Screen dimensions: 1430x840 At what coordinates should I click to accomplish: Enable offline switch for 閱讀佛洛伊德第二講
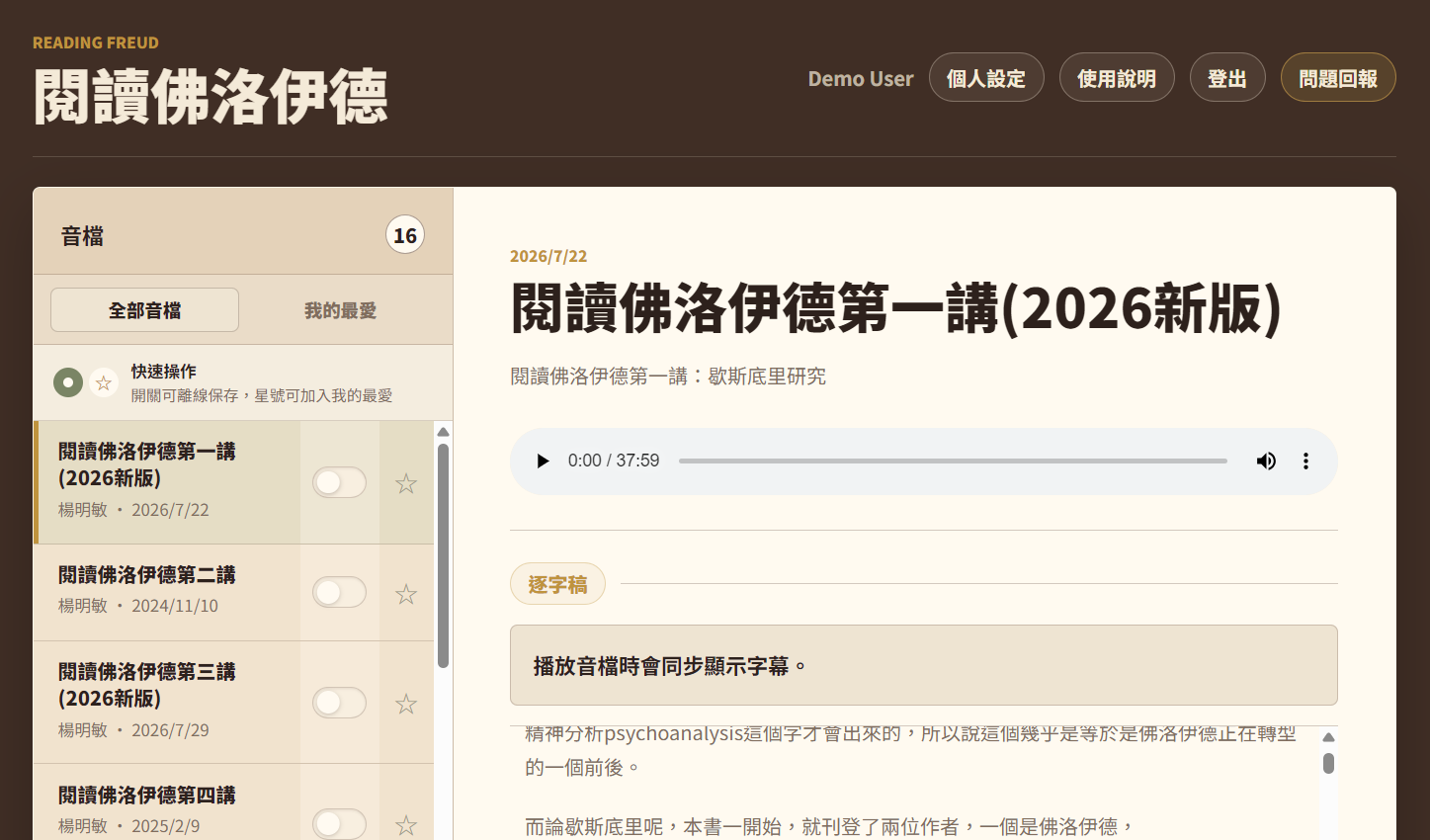pos(340,592)
